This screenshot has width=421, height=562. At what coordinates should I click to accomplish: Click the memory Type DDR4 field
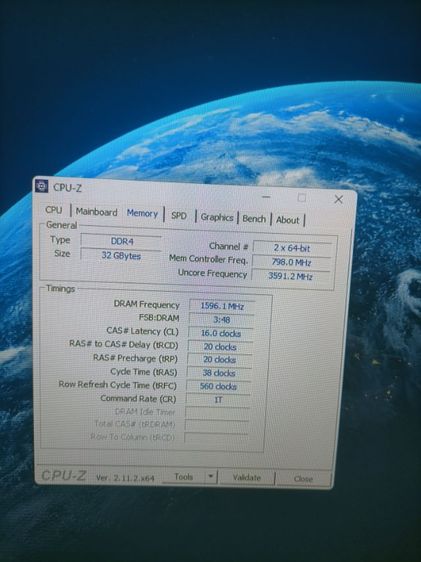pyautogui.click(x=121, y=241)
